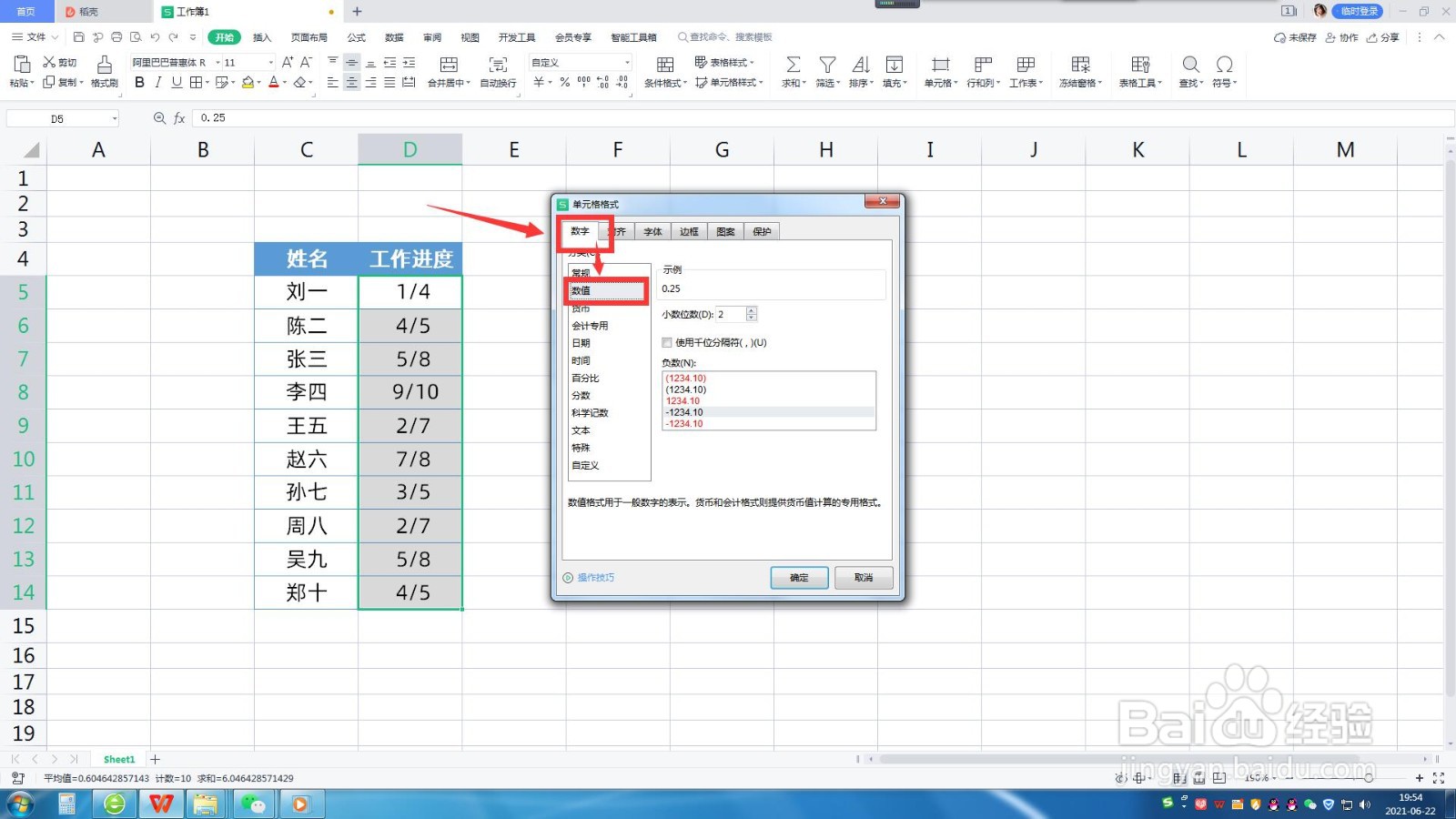Select red -1234.10 negative number format
Image resolution: width=1456 pixels, height=819 pixels.
[x=769, y=424]
